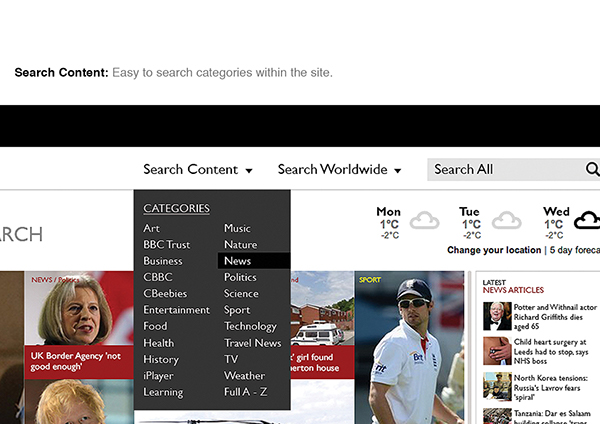
Task: Click the magnifying glass search icon
Action: pos(592,169)
